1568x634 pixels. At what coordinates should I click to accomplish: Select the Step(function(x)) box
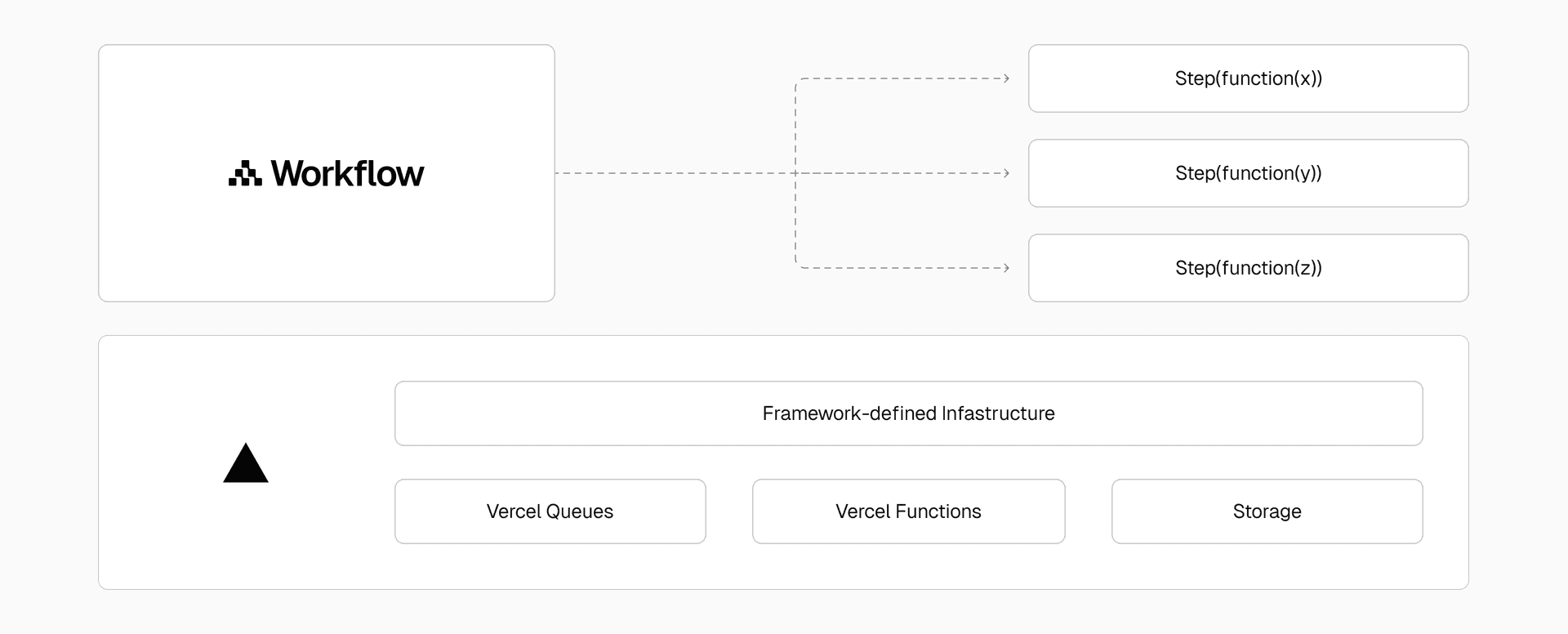[x=1248, y=78]
